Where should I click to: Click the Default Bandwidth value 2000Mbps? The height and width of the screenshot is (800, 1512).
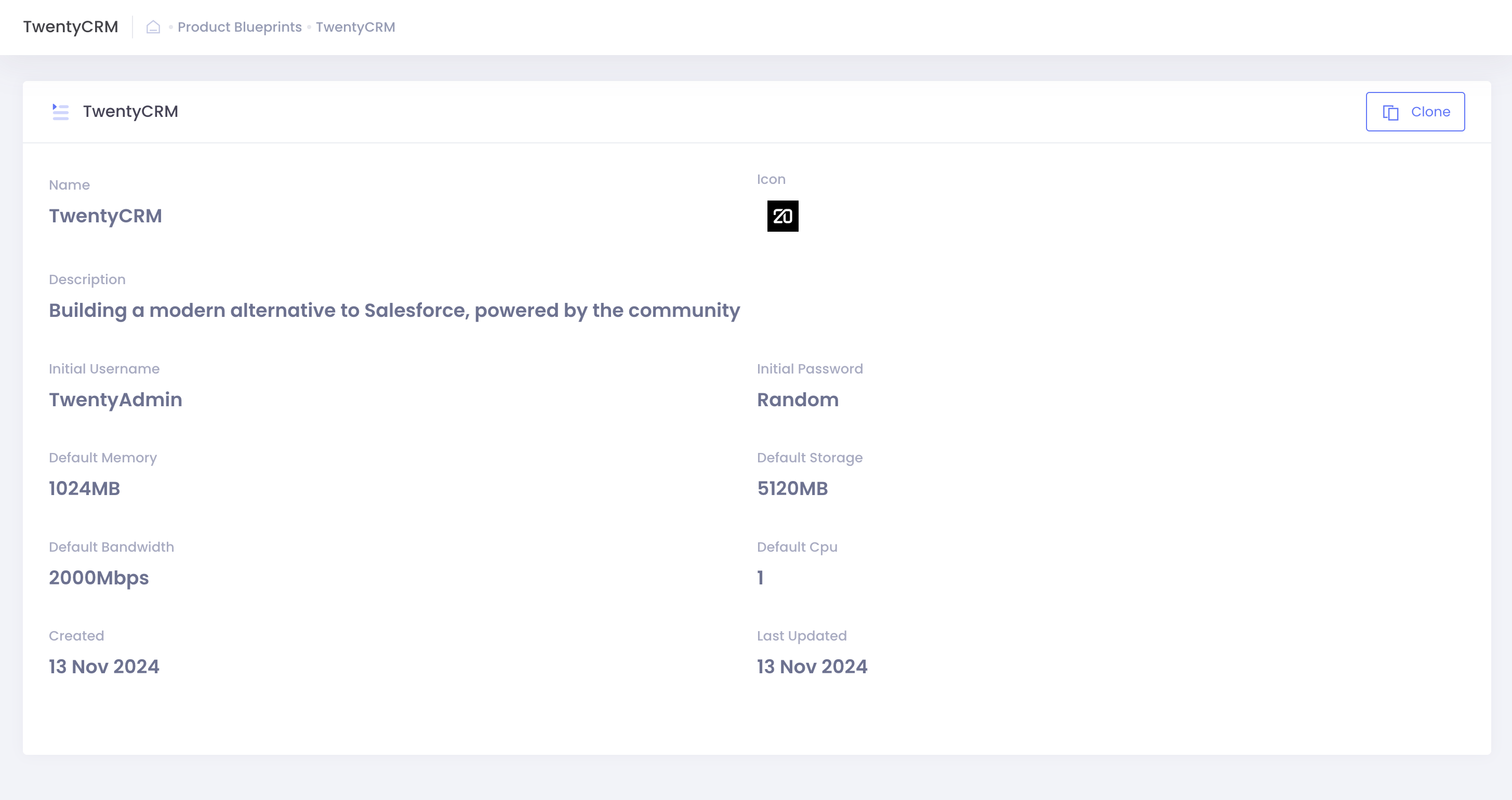[99, 578]
